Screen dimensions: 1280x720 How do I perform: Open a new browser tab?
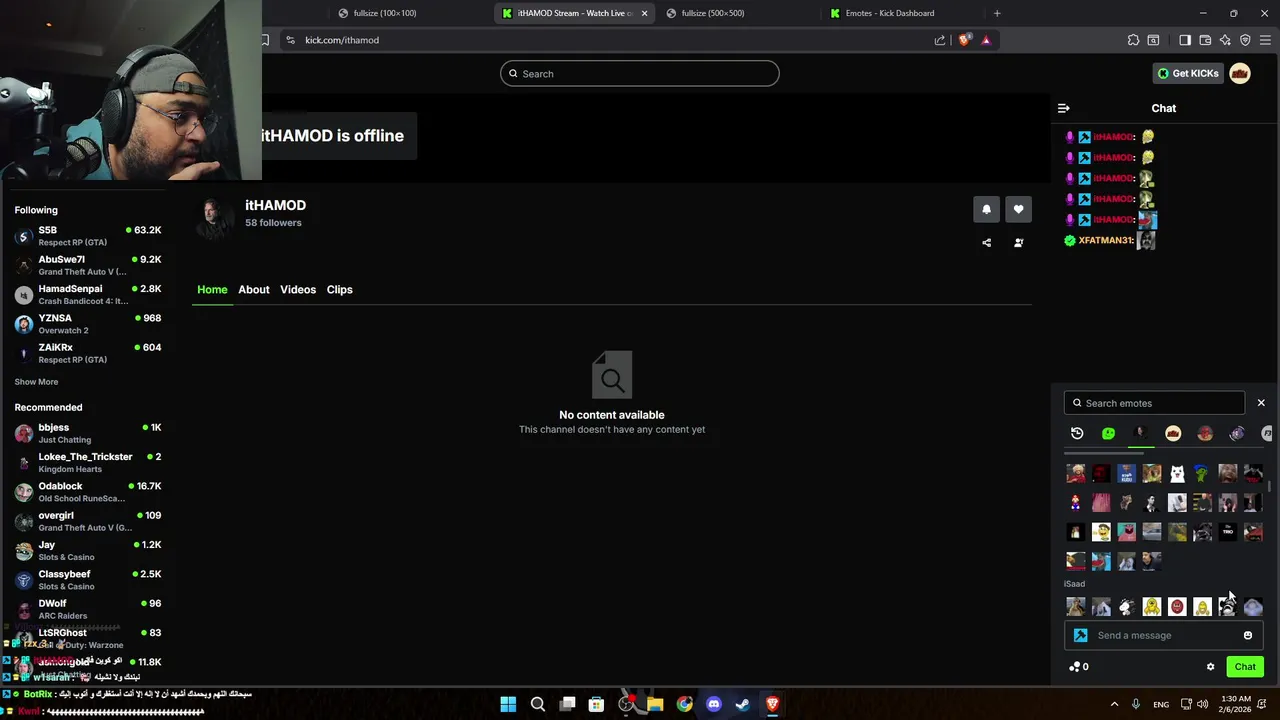click(x=997, y=13)
